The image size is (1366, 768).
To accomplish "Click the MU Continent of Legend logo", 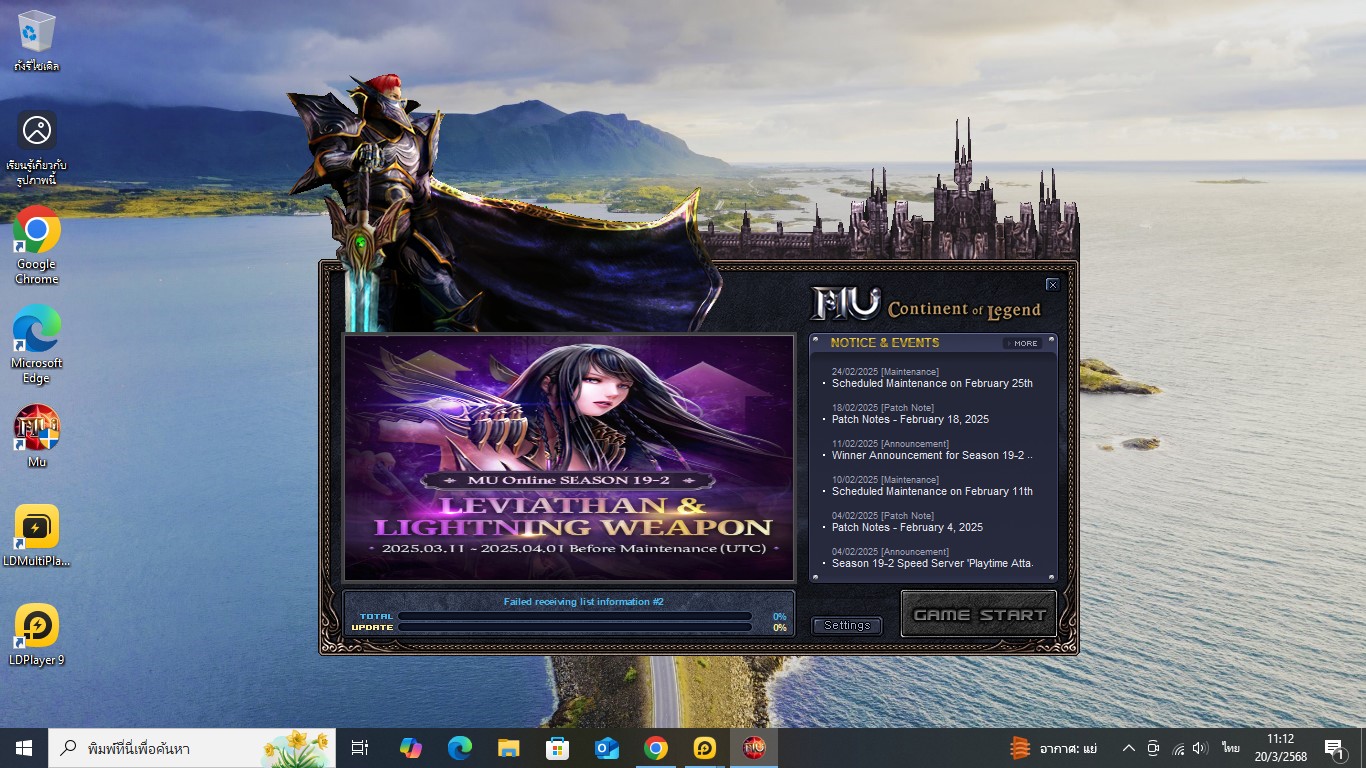I will point(926,305).
